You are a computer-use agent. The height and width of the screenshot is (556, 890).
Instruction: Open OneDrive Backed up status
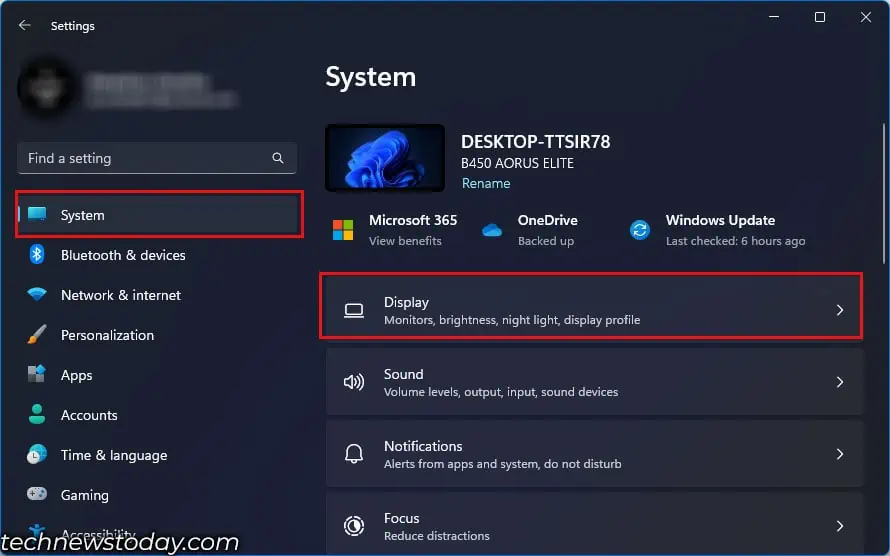pos(545,241)
